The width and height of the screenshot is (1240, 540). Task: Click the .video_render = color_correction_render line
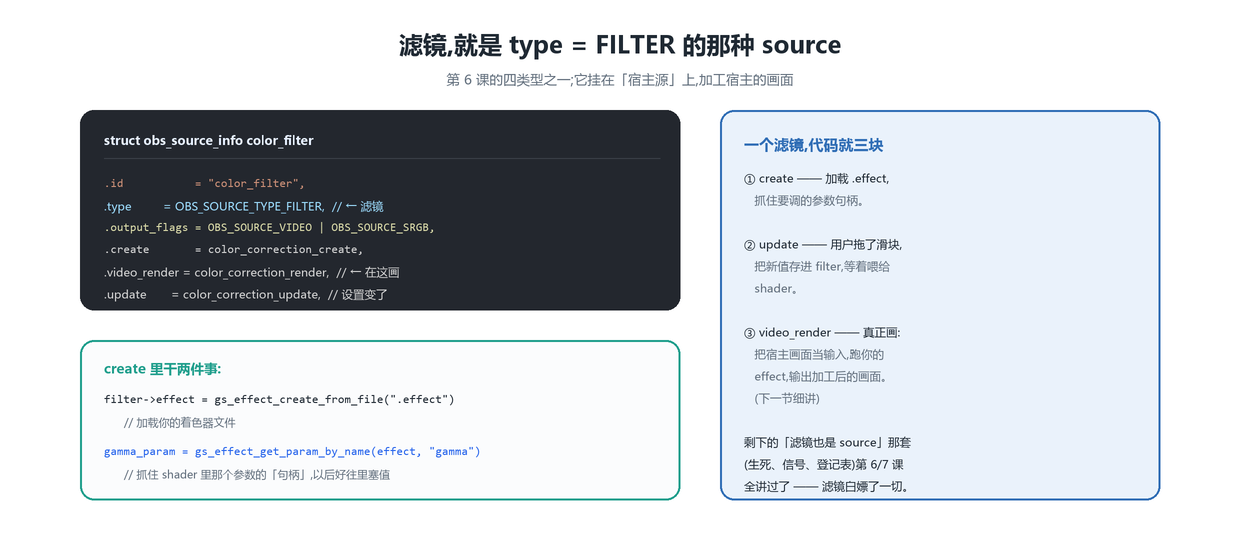(x=252, y=272)
